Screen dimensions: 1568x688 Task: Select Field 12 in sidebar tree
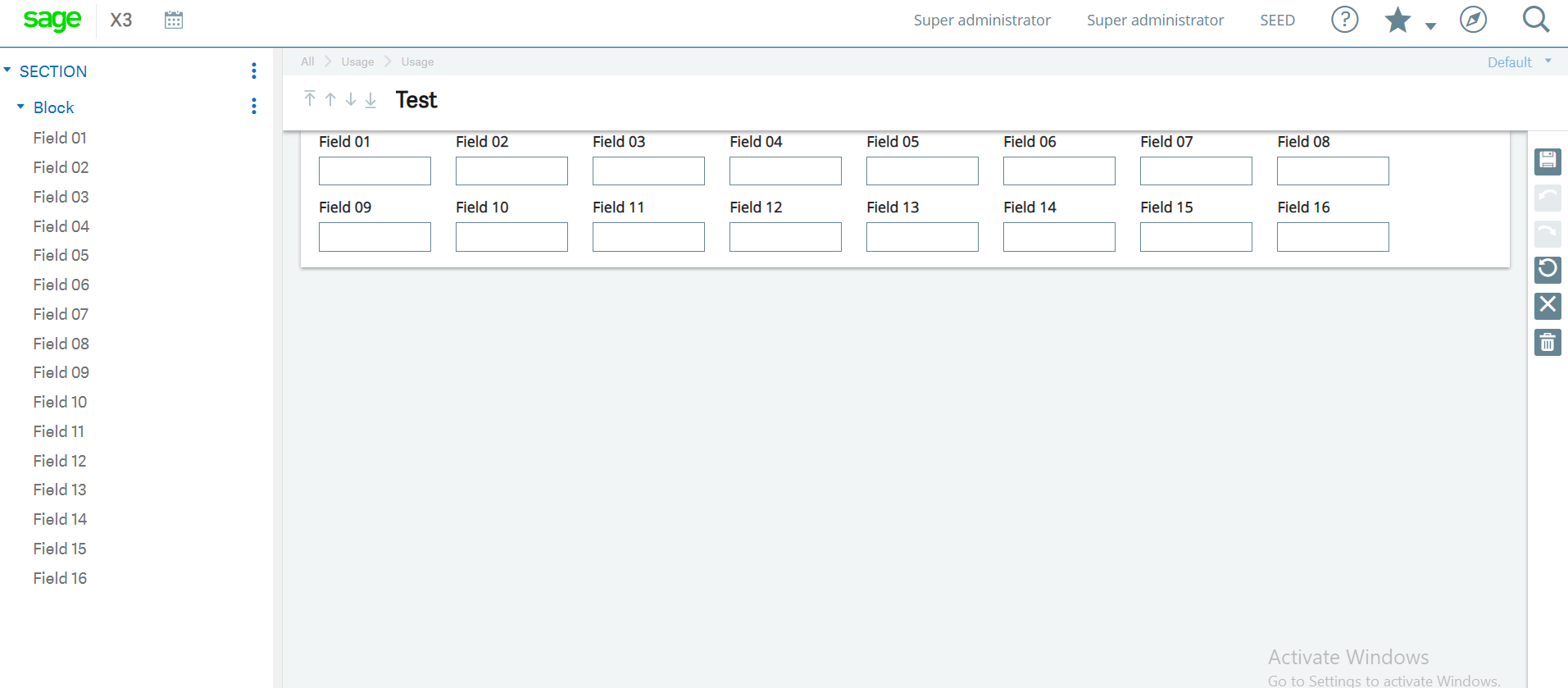60,461
